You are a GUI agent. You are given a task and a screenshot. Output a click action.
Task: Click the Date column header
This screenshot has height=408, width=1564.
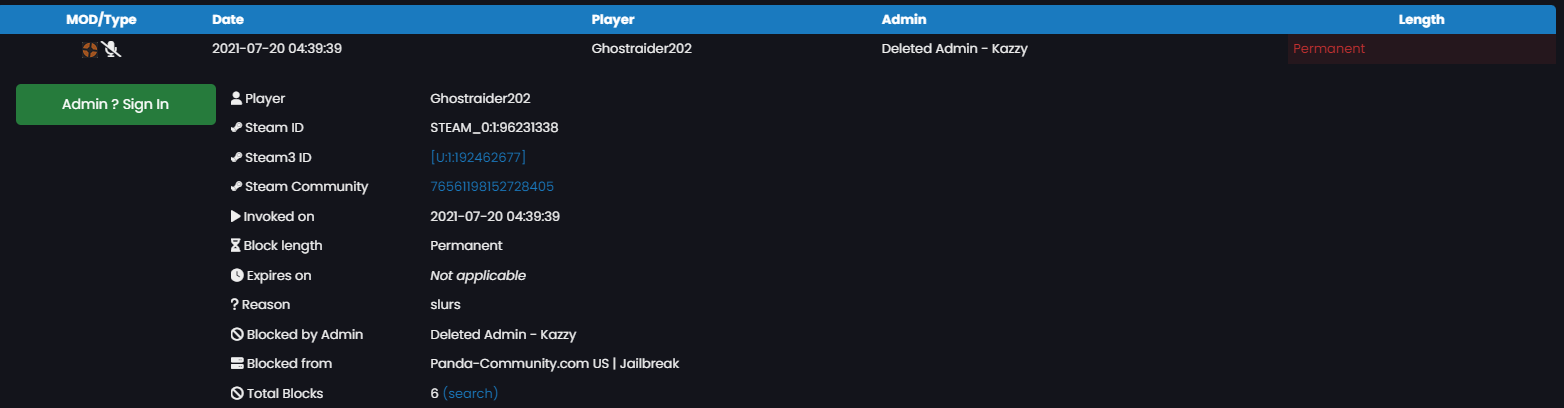[228, 19]
